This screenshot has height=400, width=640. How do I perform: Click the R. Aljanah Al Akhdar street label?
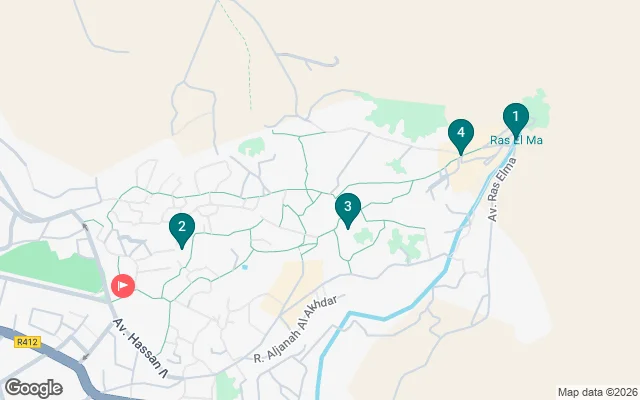pos(296,329)
